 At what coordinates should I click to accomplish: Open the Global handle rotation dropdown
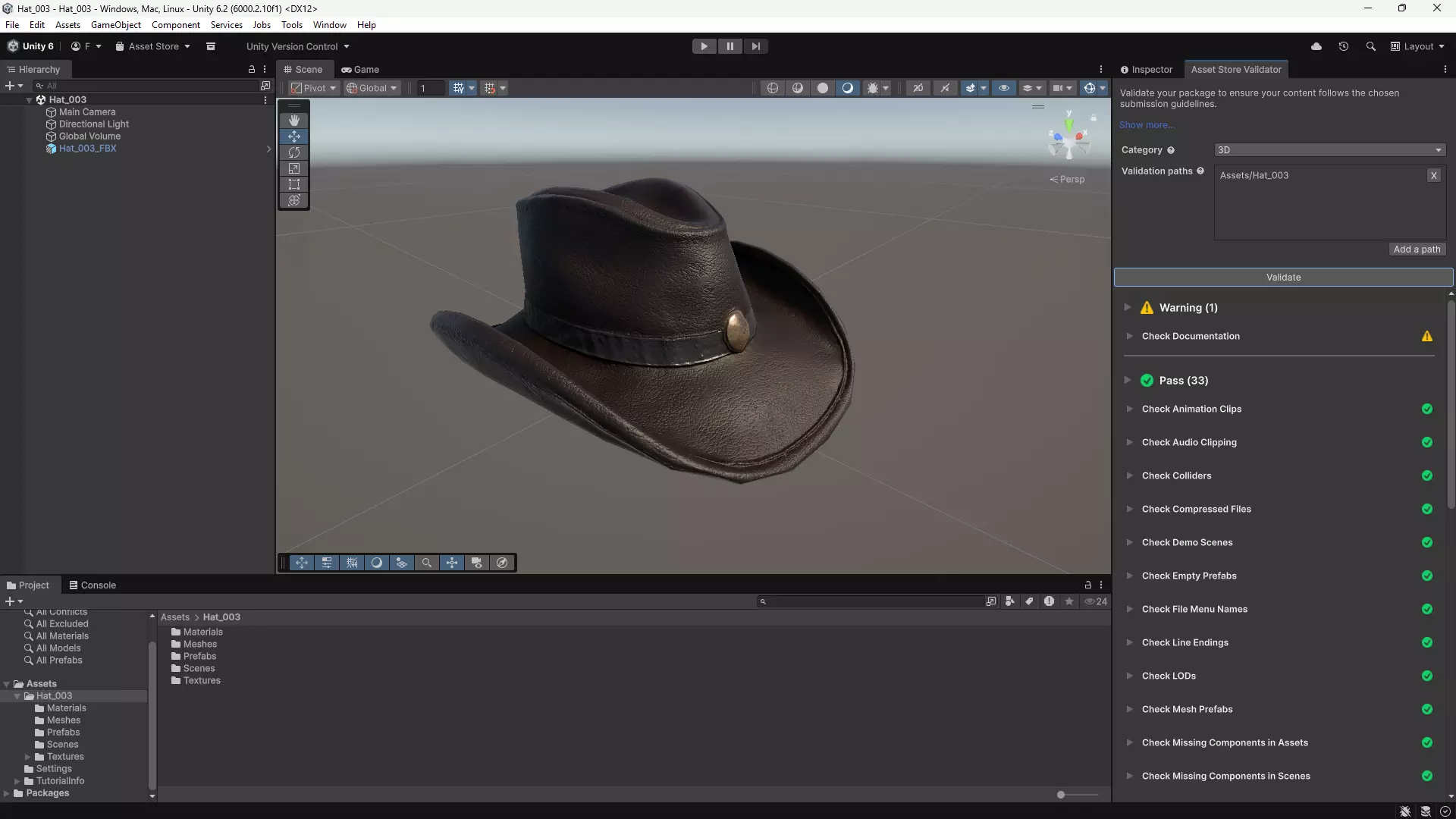click(x=372, y=88)
